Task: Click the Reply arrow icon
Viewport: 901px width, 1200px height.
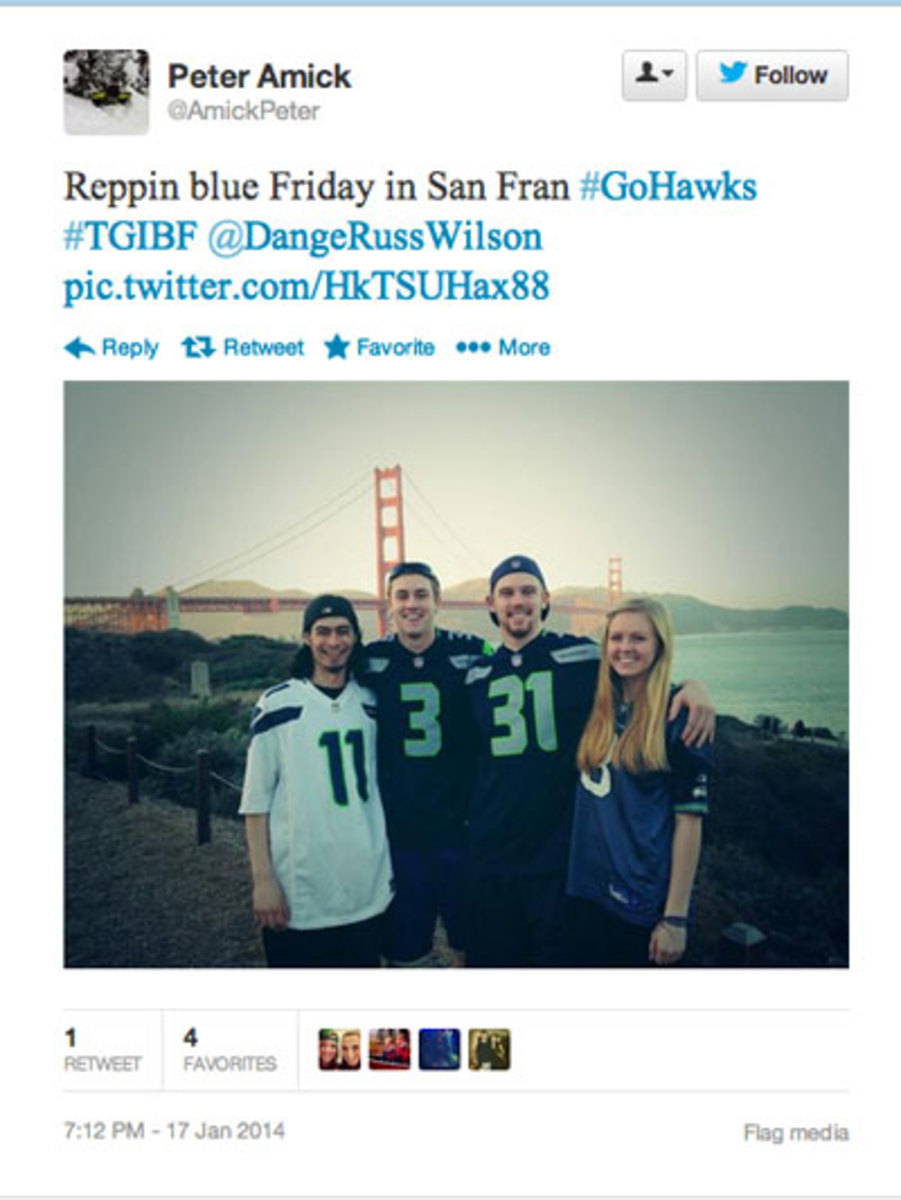Action: [80, 348]
